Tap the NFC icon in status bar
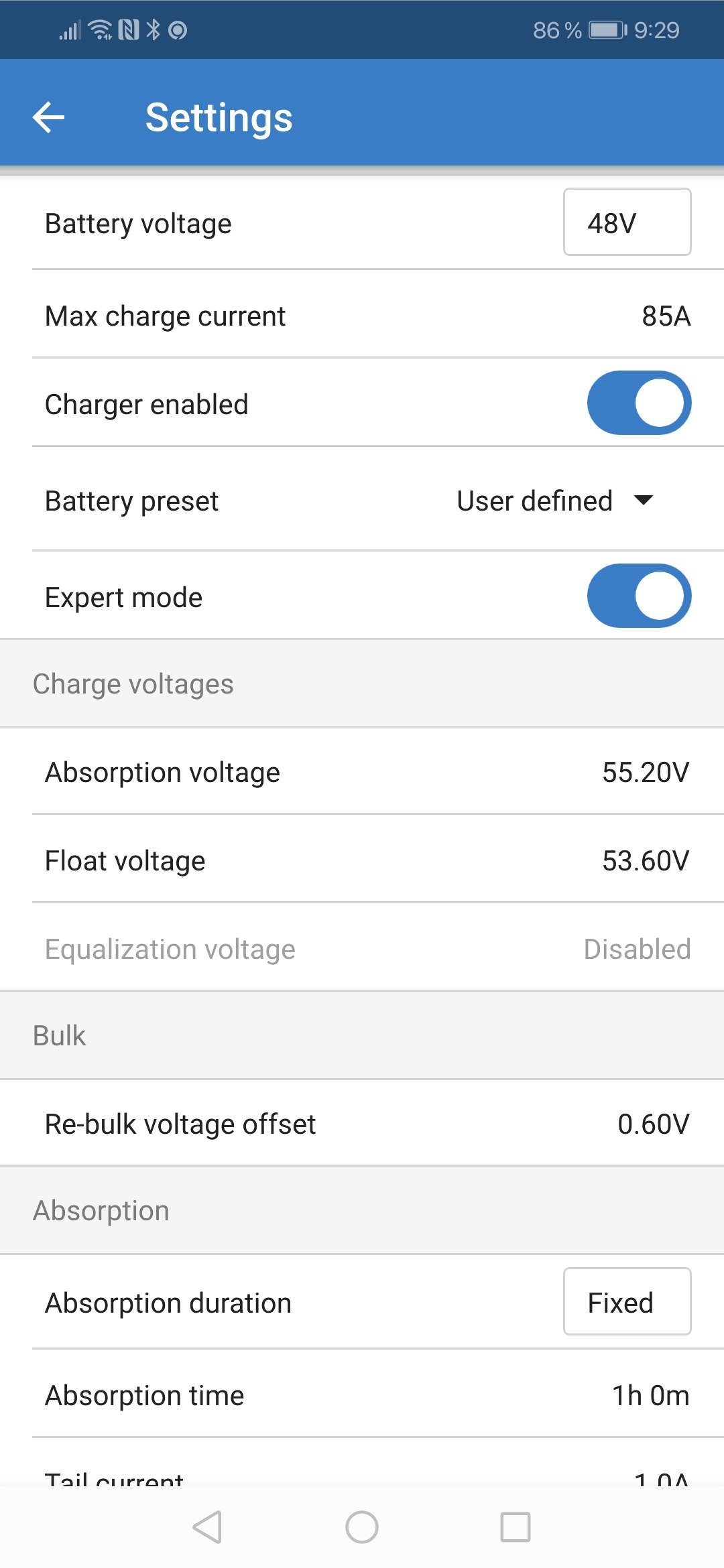The width and height of the screenshot is (724, 1568). tap(129, 30)
